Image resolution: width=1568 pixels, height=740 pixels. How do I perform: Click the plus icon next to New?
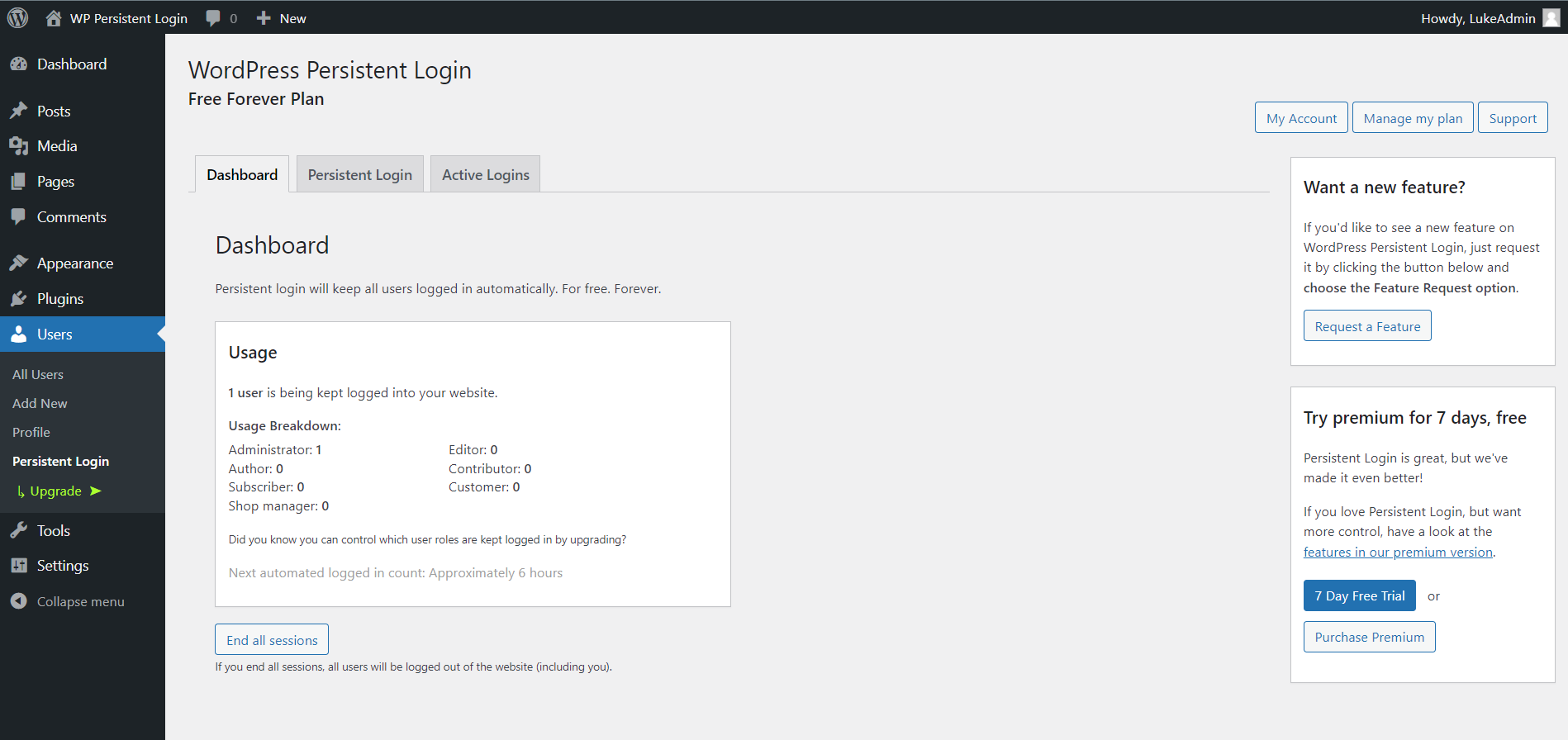pos(264,18)
